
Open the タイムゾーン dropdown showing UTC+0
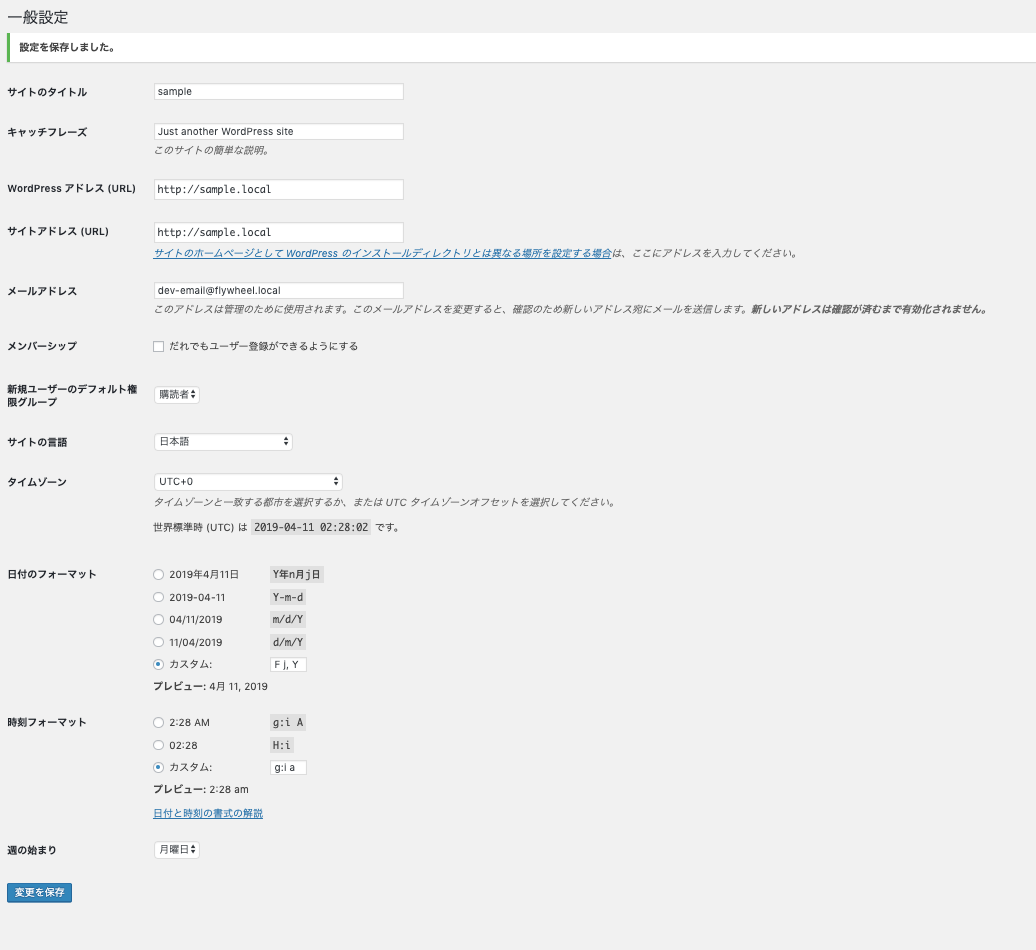(248, 481)
